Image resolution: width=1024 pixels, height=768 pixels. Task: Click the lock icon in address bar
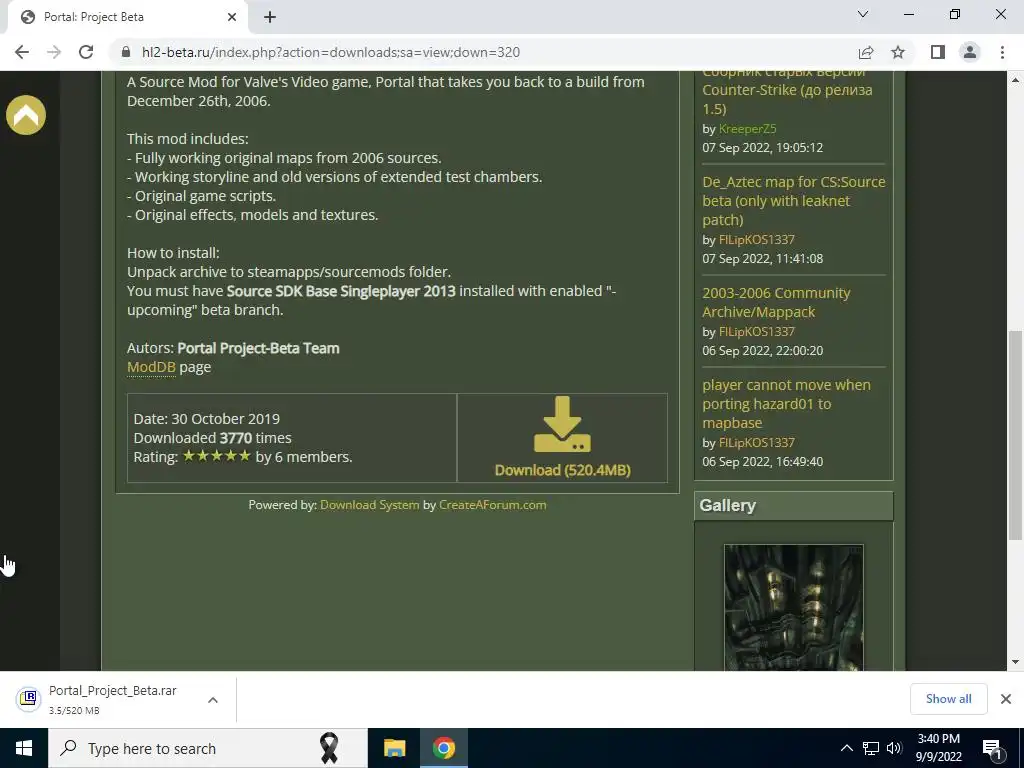[x=126, y=52]
